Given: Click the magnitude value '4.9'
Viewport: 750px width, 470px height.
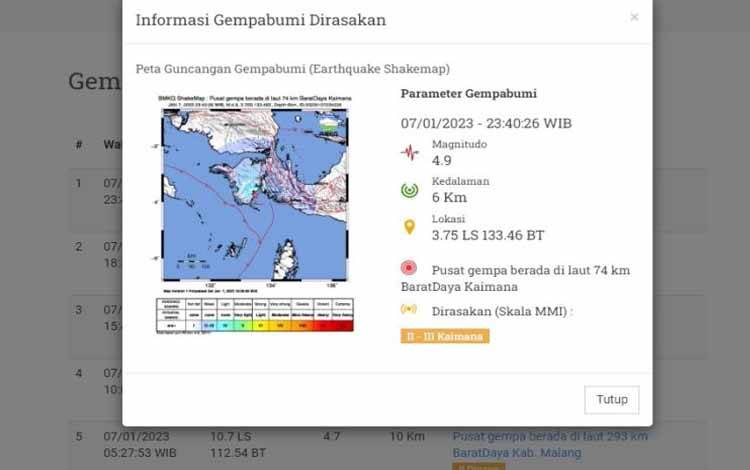Looking at the screenshot, I should [441, 161].
